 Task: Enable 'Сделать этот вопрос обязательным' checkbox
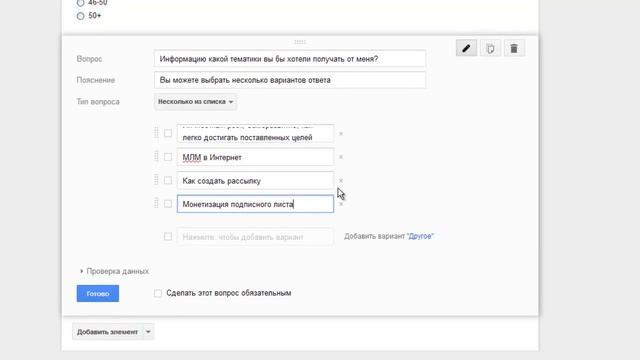click(x=158, y=293)
